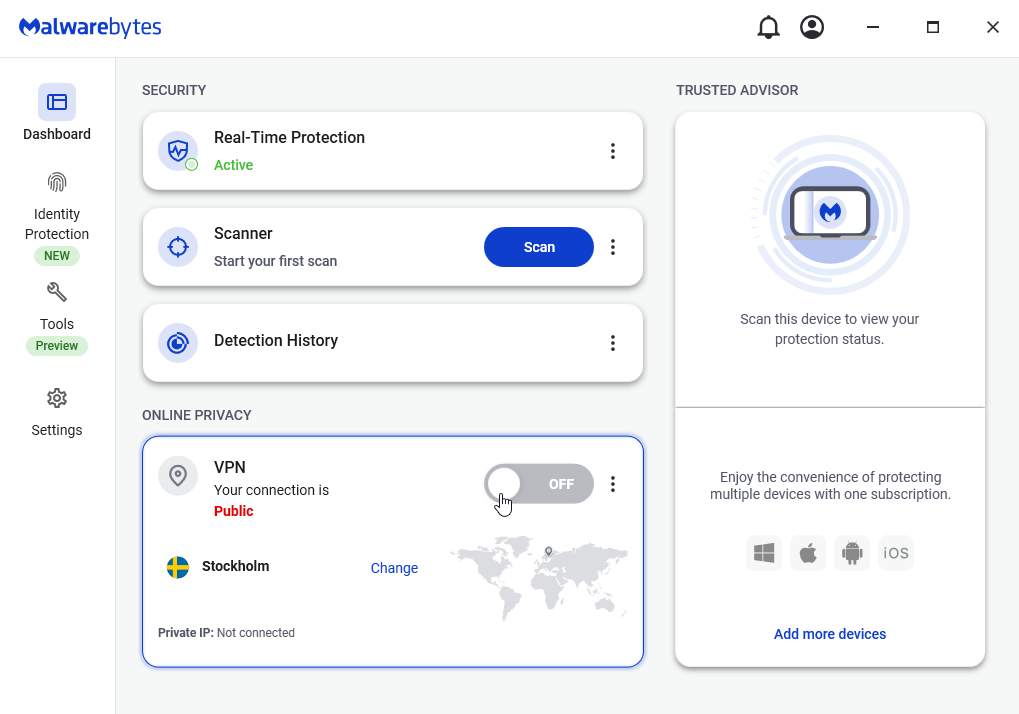
Task: Click the Android platform icon
Action: click(852, 553)
